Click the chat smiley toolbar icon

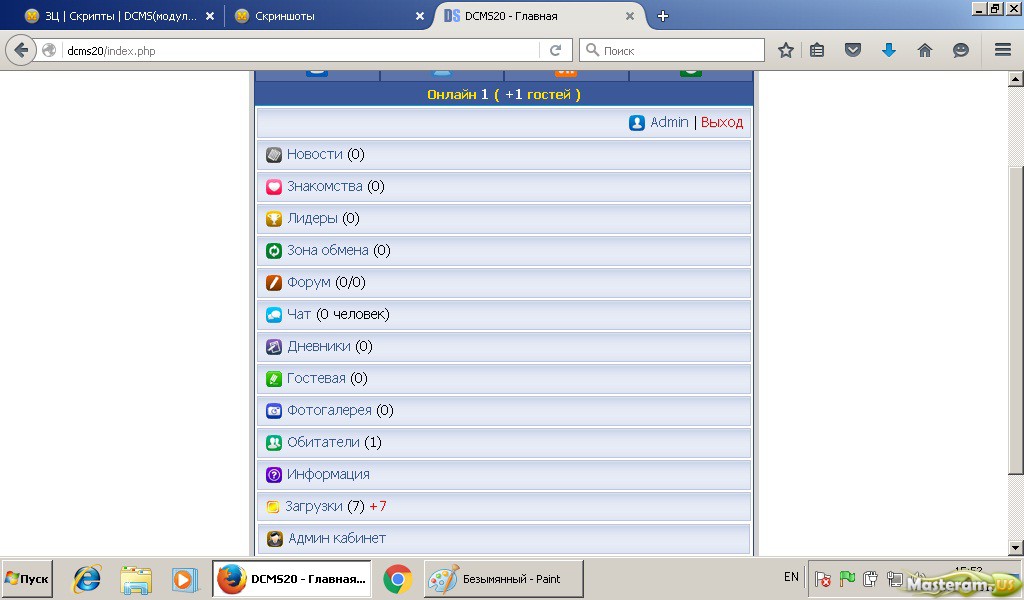(961, 50)
